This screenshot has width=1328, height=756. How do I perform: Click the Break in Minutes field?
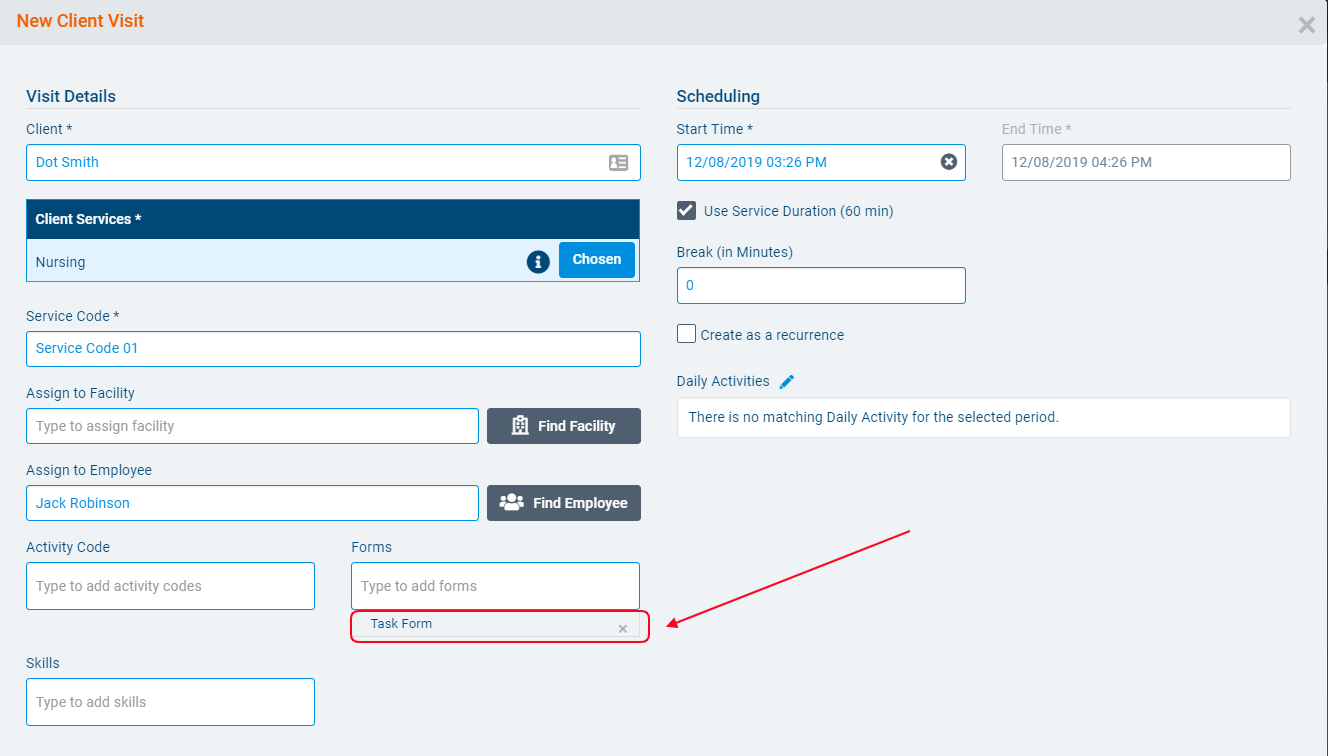(x=820, y=285)
